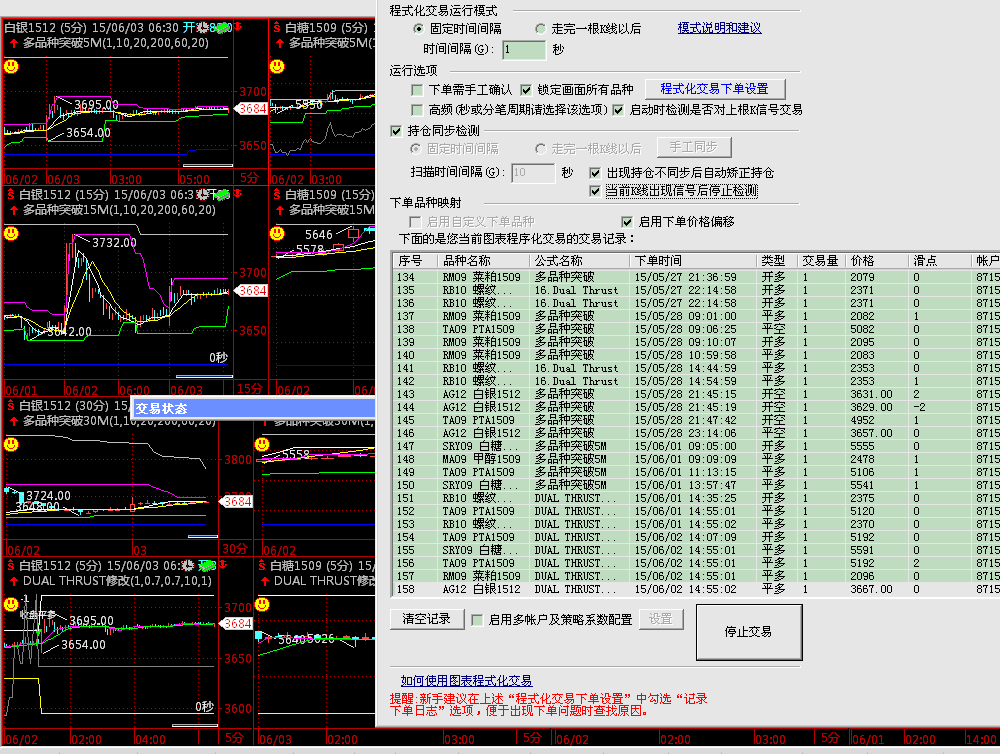Select record row 158 AG12 白银1512
The height and width of the screenshot is (754, 1000).
696,589
